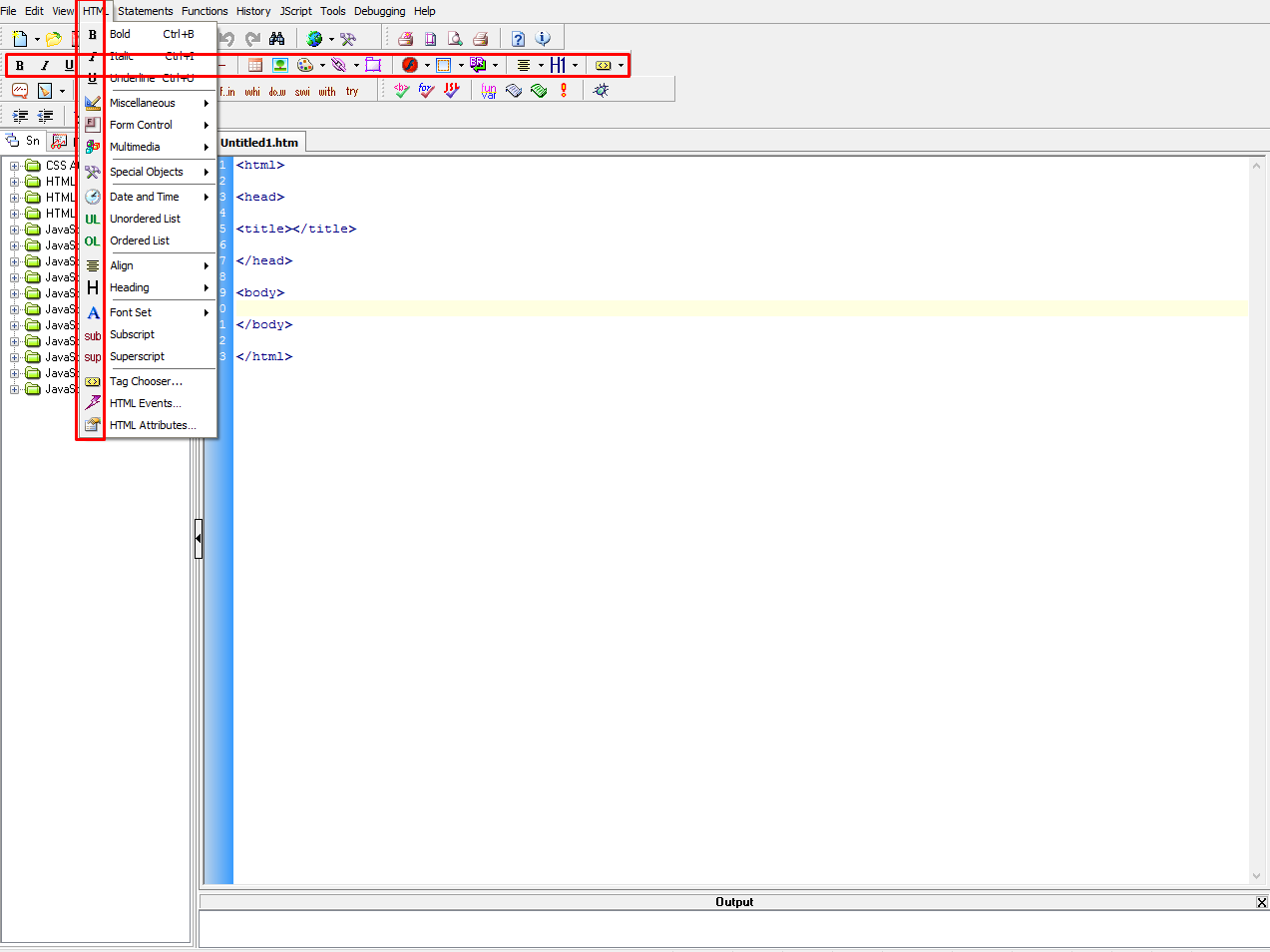Click the debug bug icon
Screen dimensions: 1270x952
[x=601, y=91]
